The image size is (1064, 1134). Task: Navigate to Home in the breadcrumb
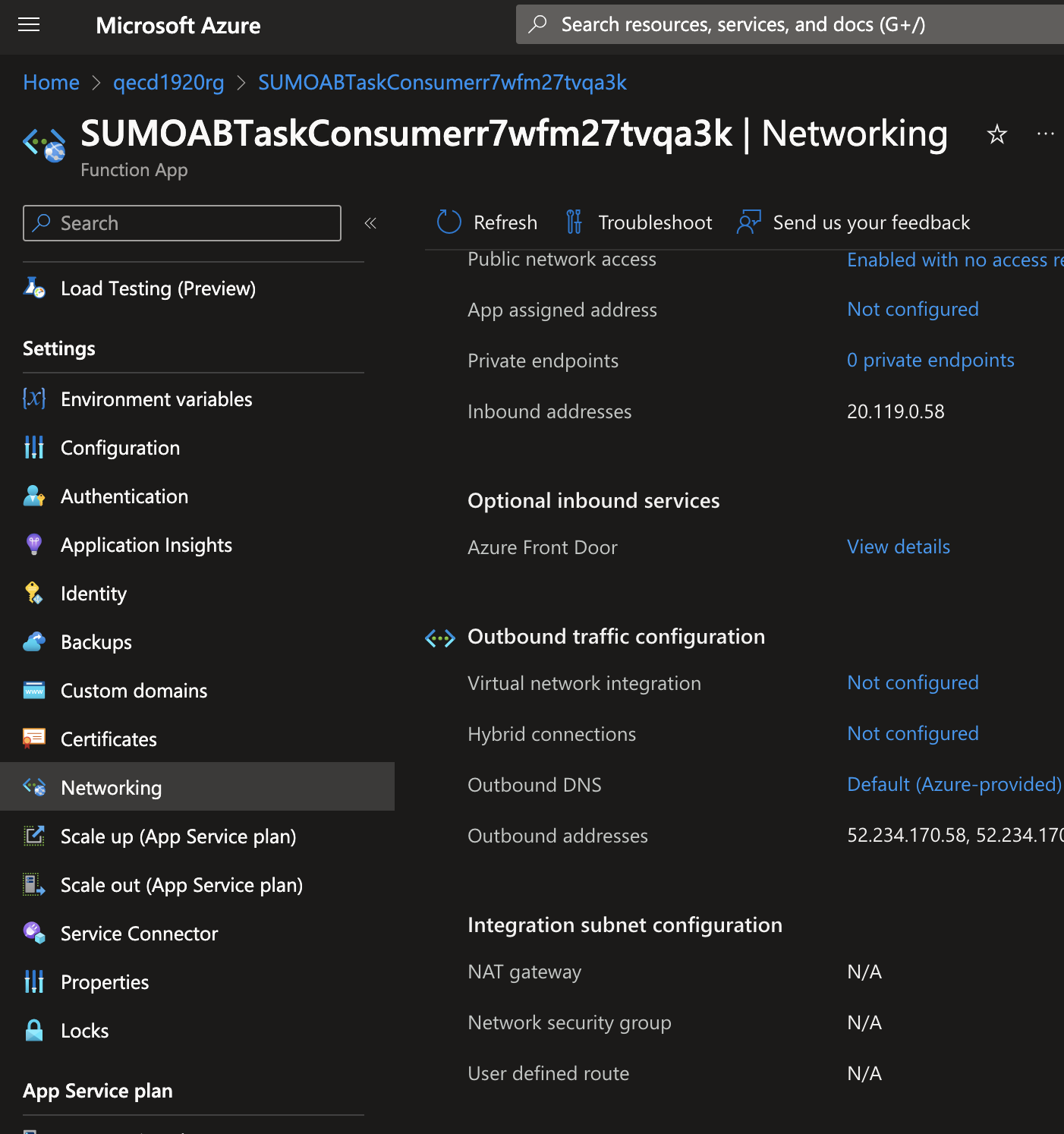pyautogui.click(x=50, y=82)
